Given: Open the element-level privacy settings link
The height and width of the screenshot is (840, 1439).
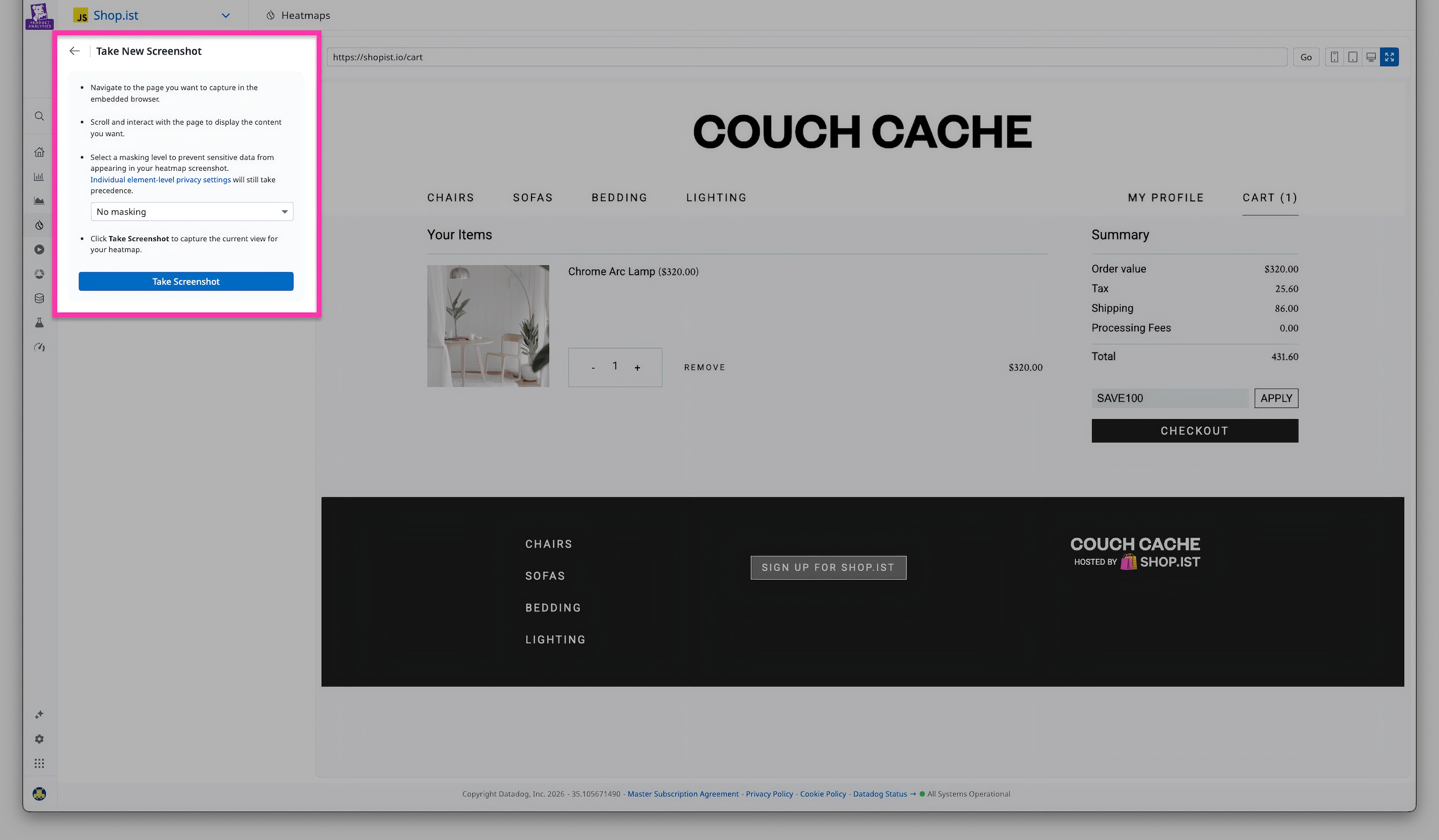Looking at the screenshot, I should [160, 179].
